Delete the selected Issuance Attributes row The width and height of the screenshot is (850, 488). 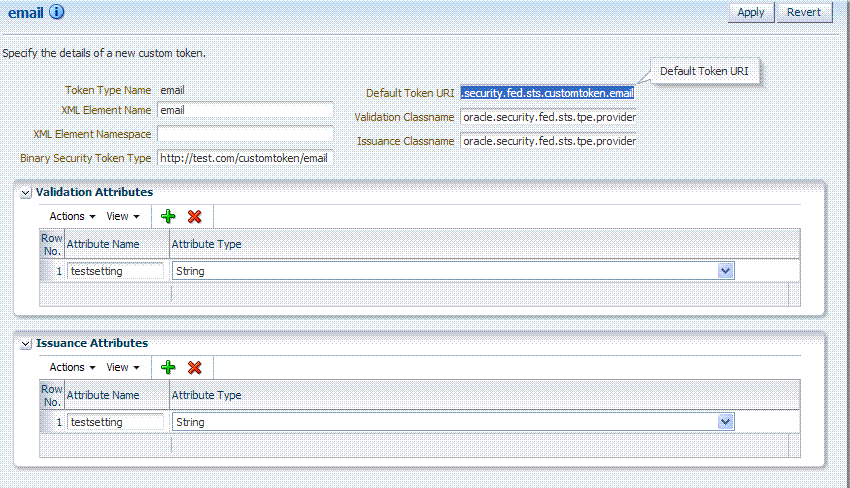pyautogui.click(x=195, y=368)
